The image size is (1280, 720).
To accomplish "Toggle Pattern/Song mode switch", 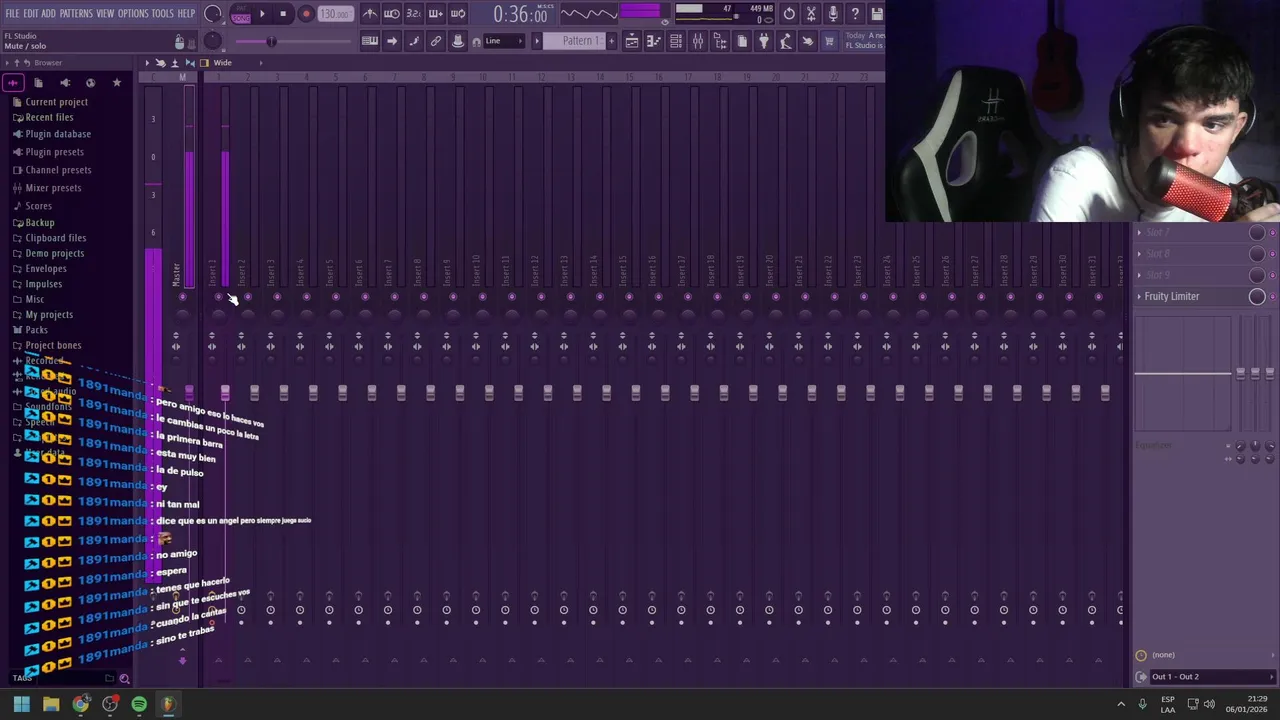I will 241,15.
